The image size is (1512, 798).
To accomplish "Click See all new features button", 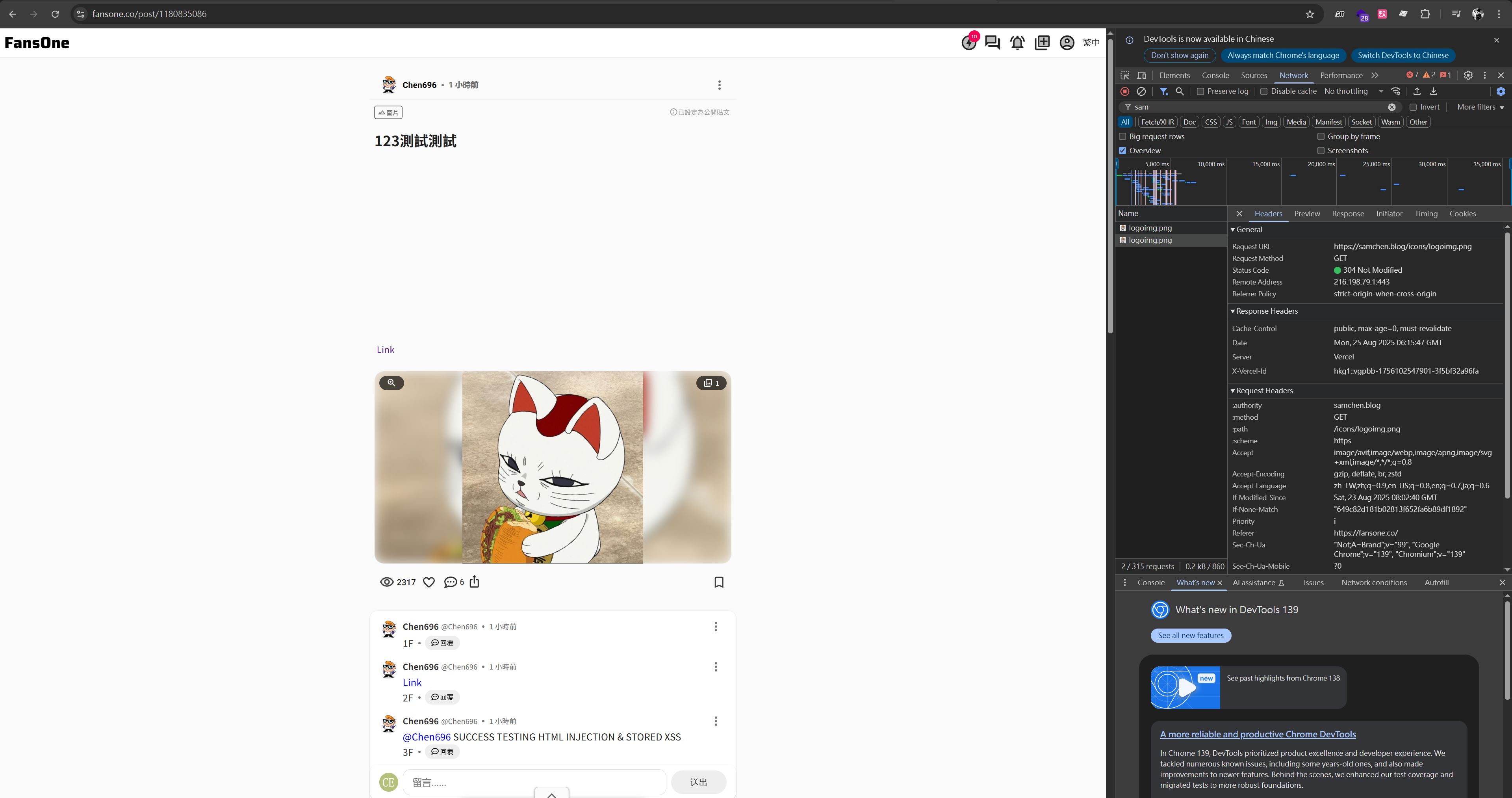I will coord(1191,635).
